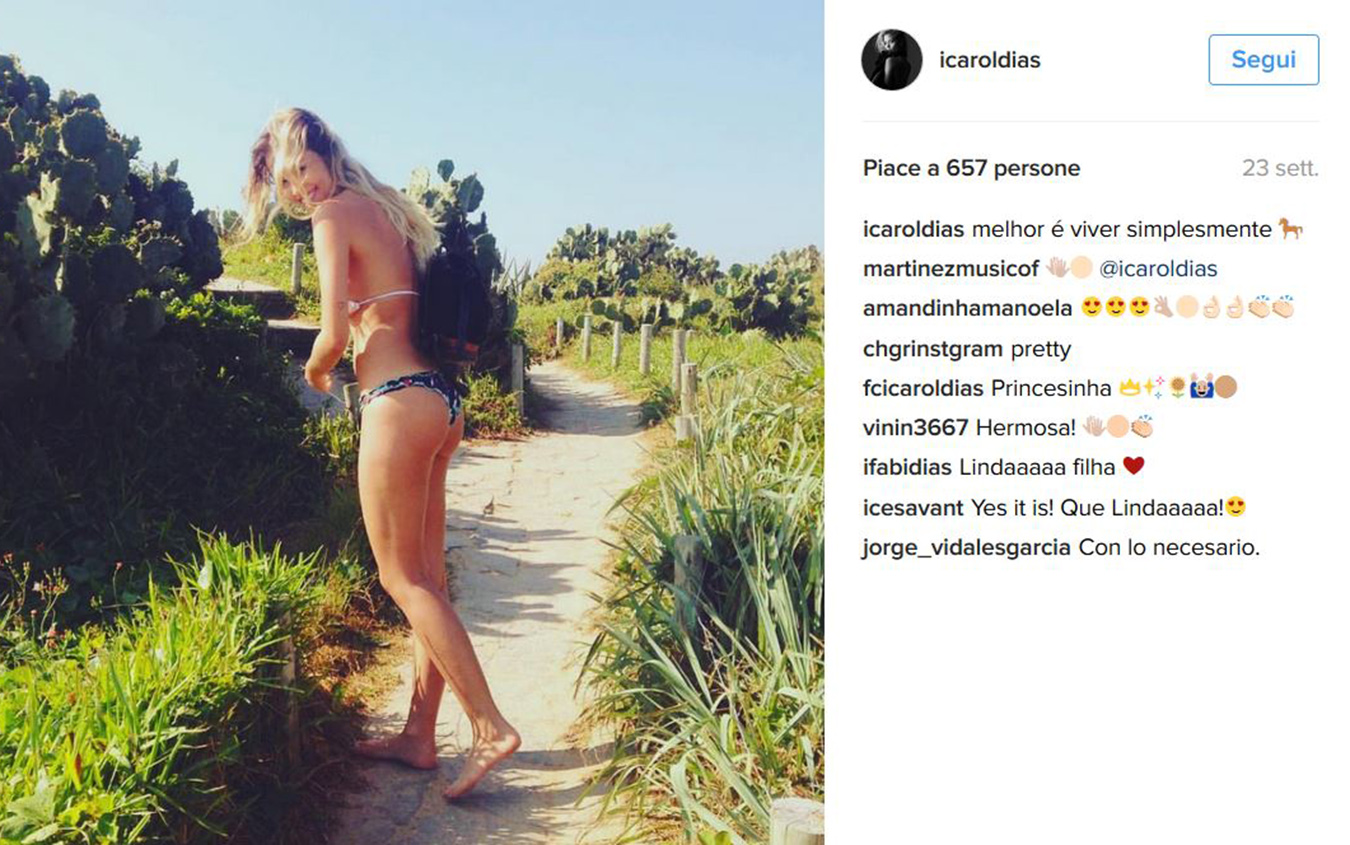Open jorge_vidalesgarcia user profile

tap(966, 548)
